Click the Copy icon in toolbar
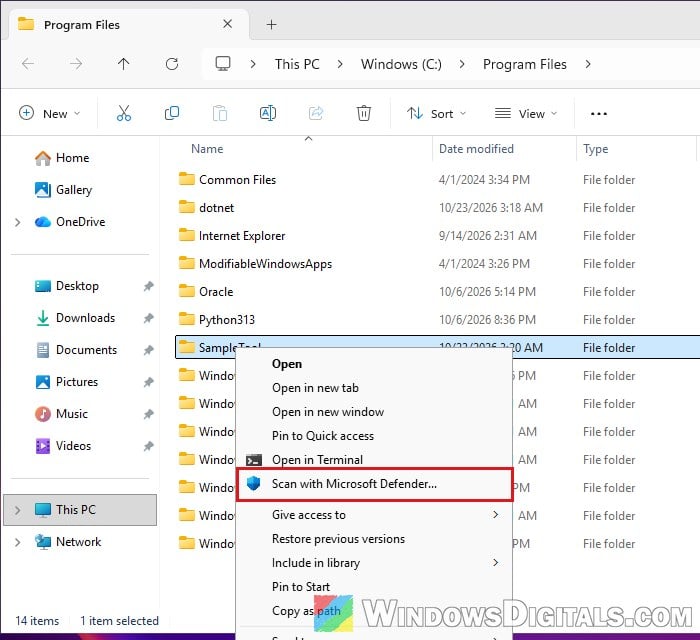Screen dimensions: 700x640 tap(172, 113)
